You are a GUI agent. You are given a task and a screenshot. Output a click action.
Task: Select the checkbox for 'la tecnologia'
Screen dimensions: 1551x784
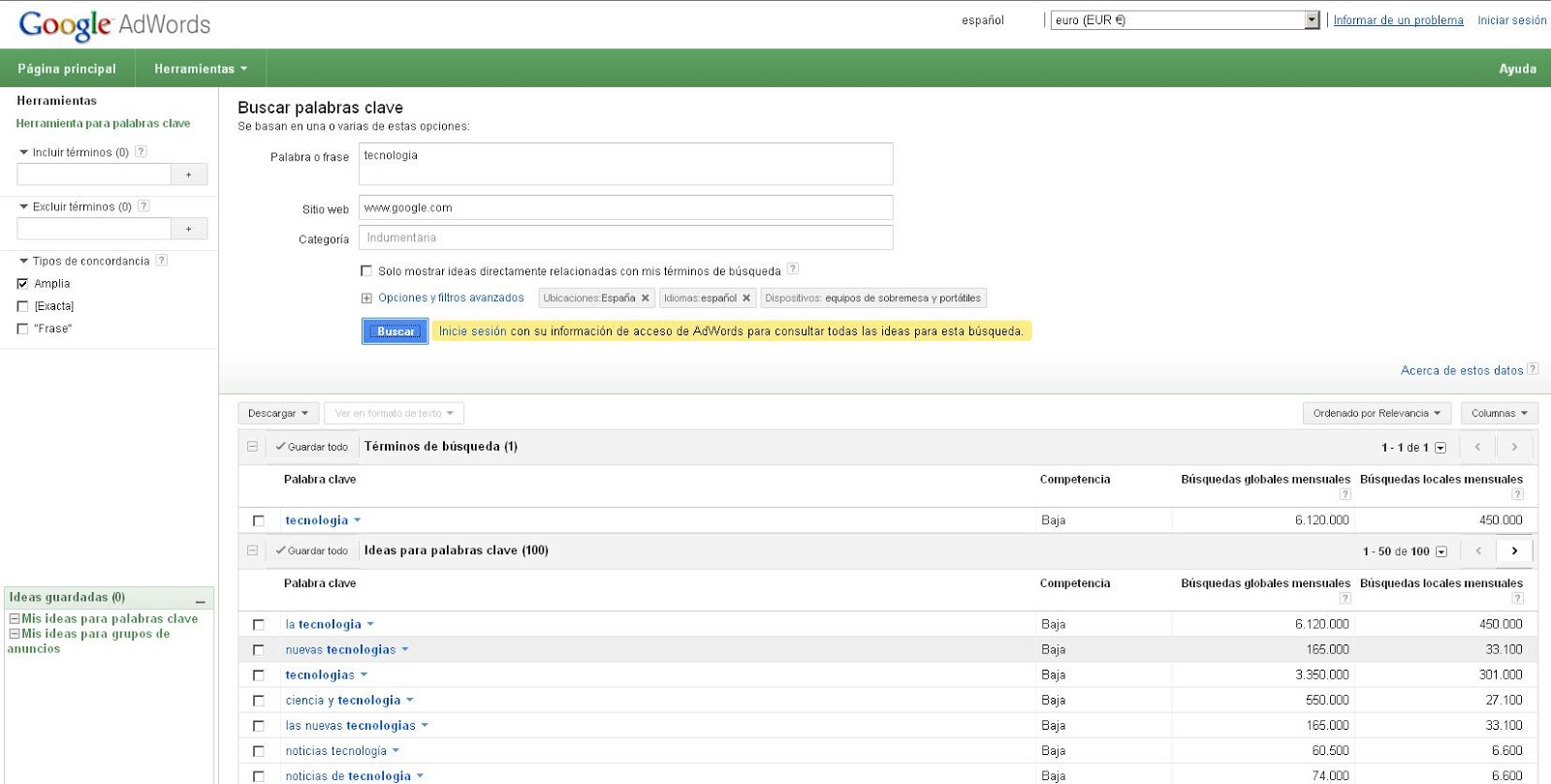[258, 625]
